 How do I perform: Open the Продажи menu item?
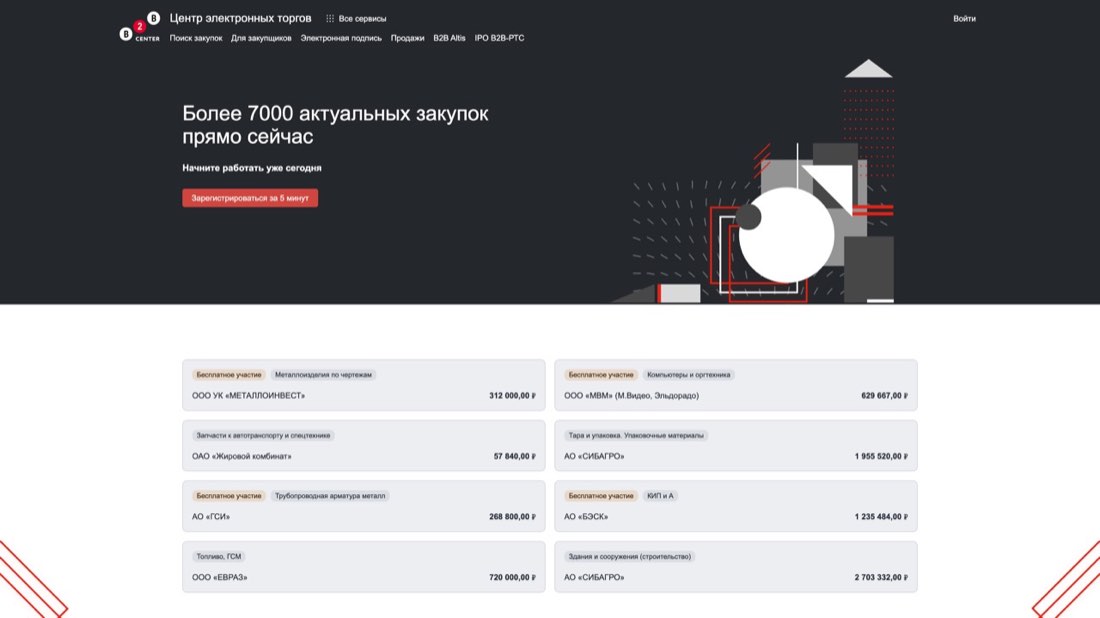(408, 39)
